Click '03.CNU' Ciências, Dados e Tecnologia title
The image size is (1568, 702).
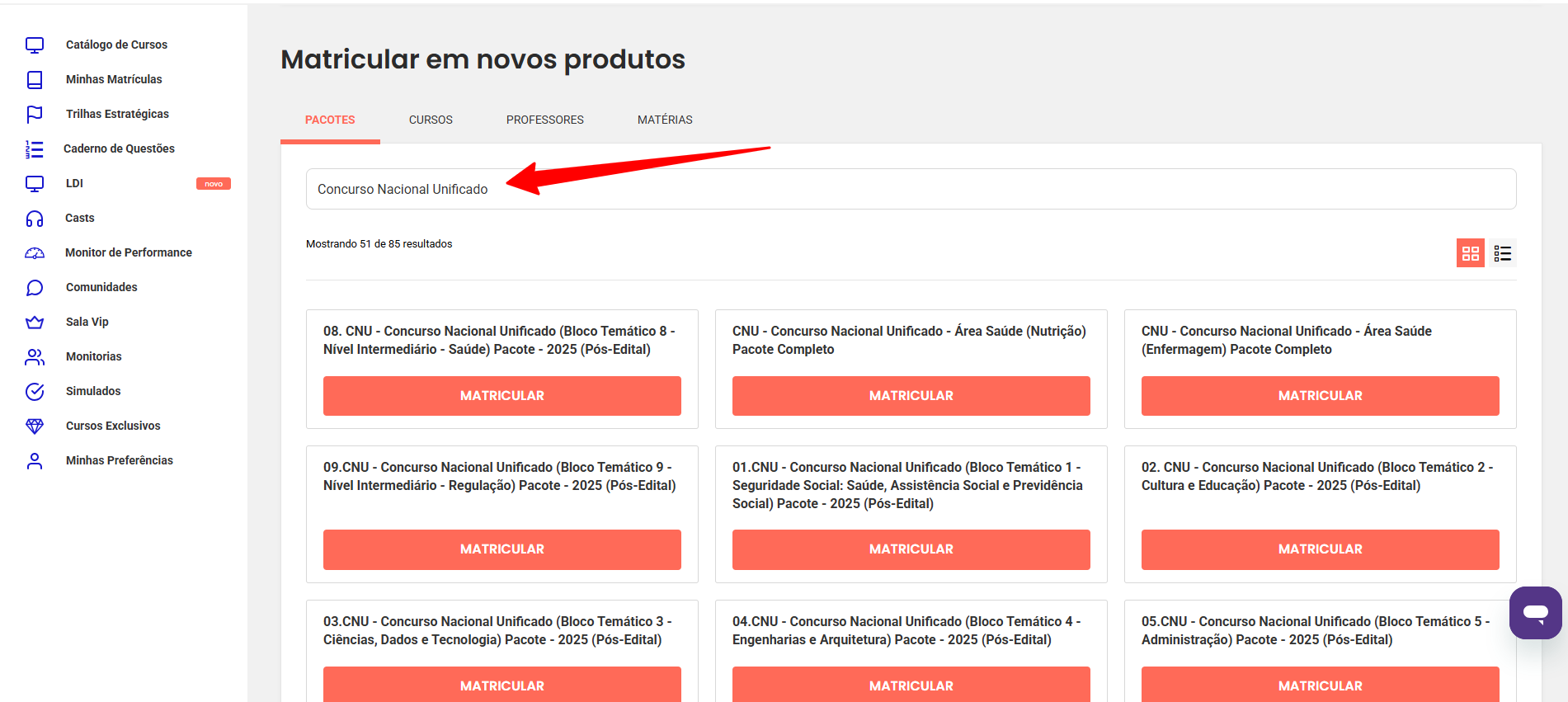pyautogui.click(x=497, y=630)
